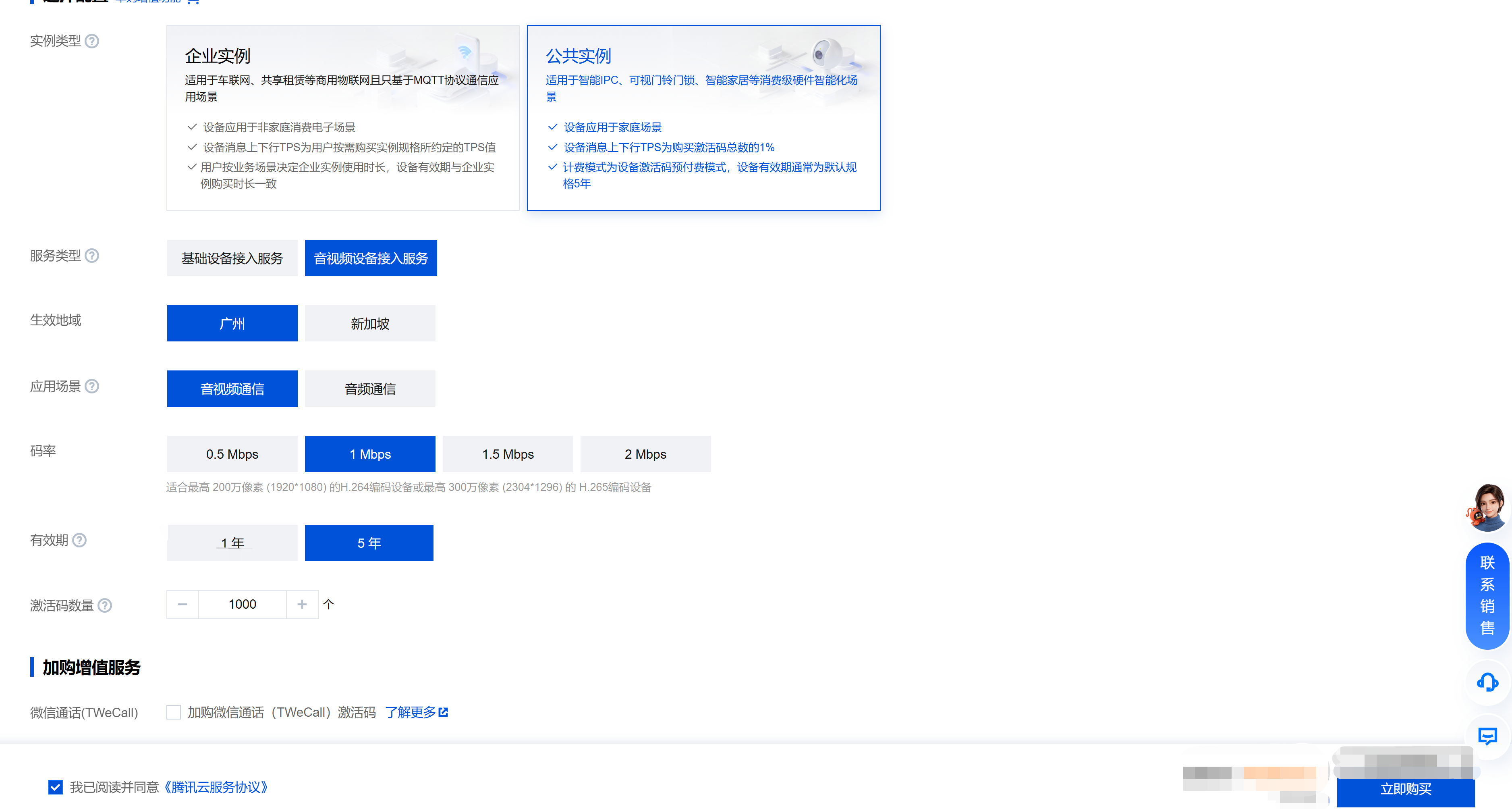Click help icon next to 实例类型
The height and width of the screenshot is (809, 1512).
pos(92,41)
